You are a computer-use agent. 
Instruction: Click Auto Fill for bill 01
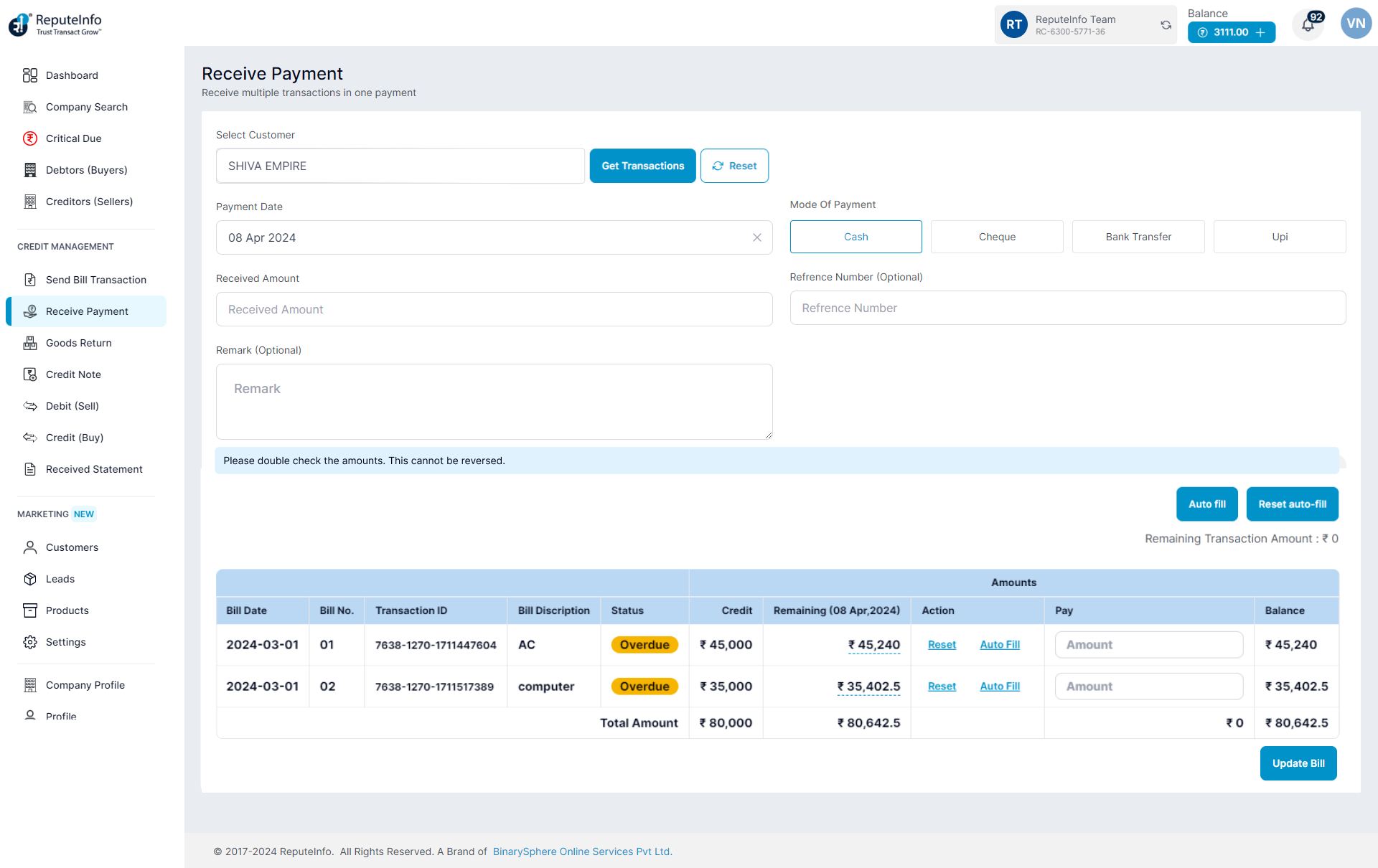click(x=999, y=644)
